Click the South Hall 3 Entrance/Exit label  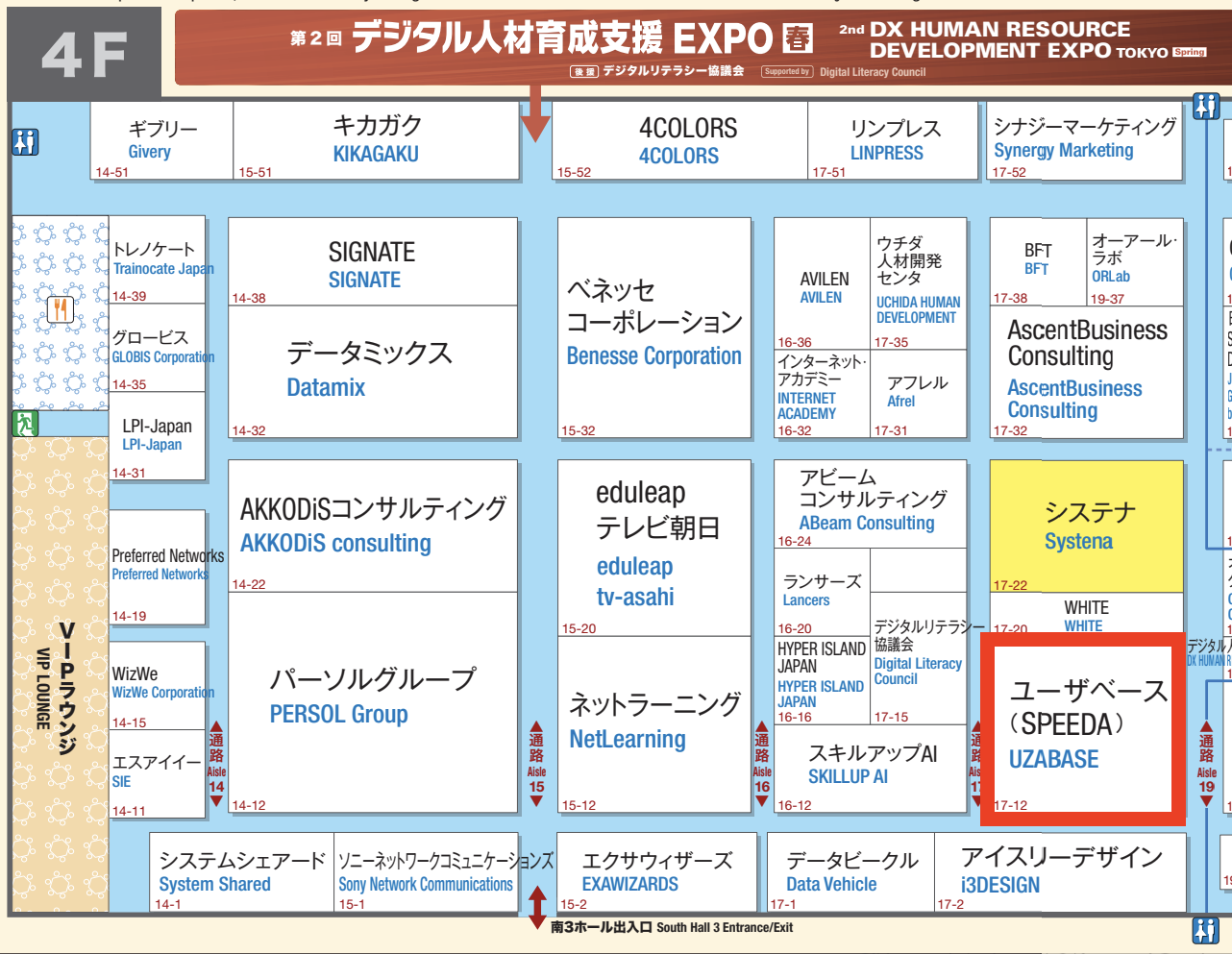(672, 927)
